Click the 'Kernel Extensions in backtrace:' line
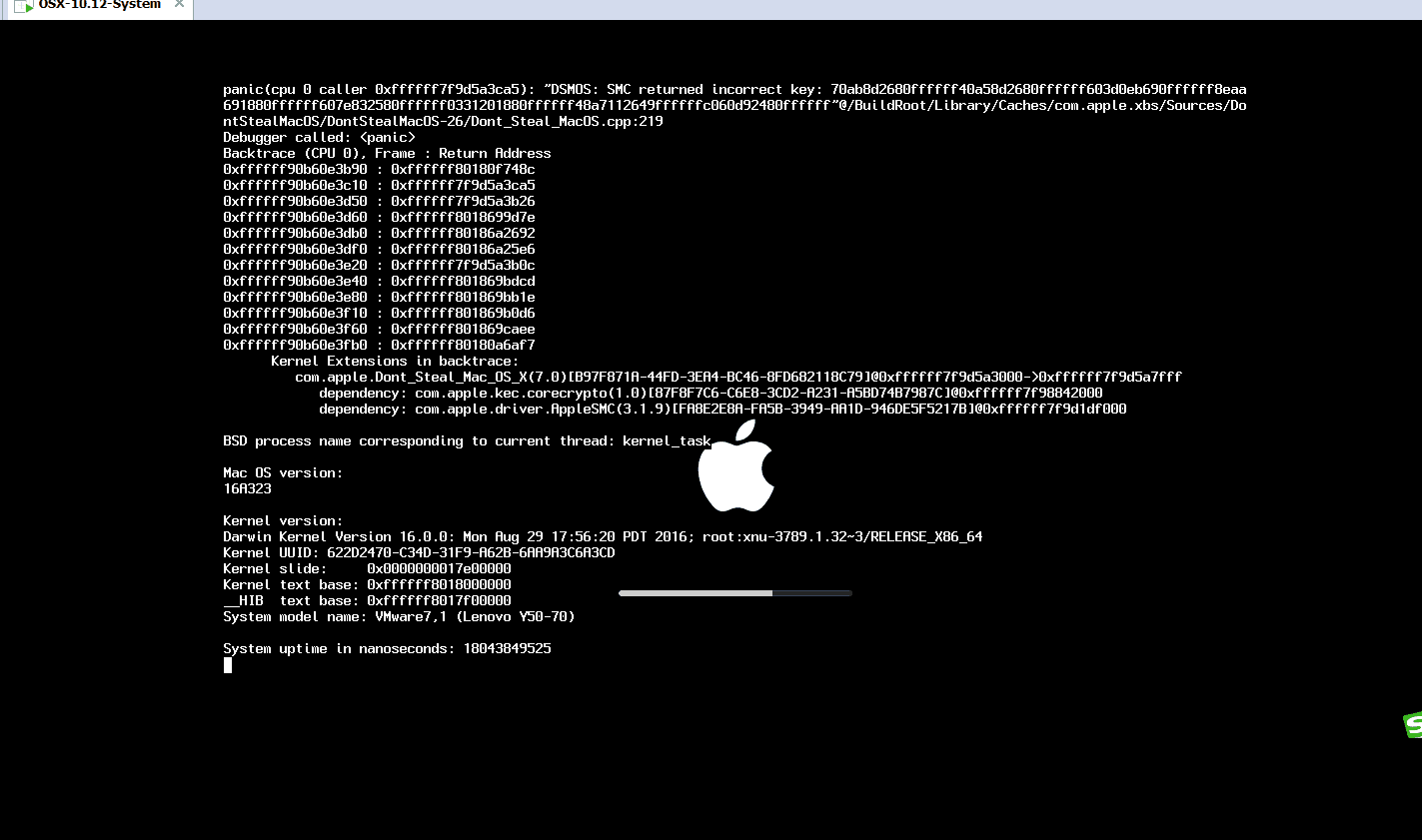Viewport: 1422px width, 840px height. coord(395,361)
